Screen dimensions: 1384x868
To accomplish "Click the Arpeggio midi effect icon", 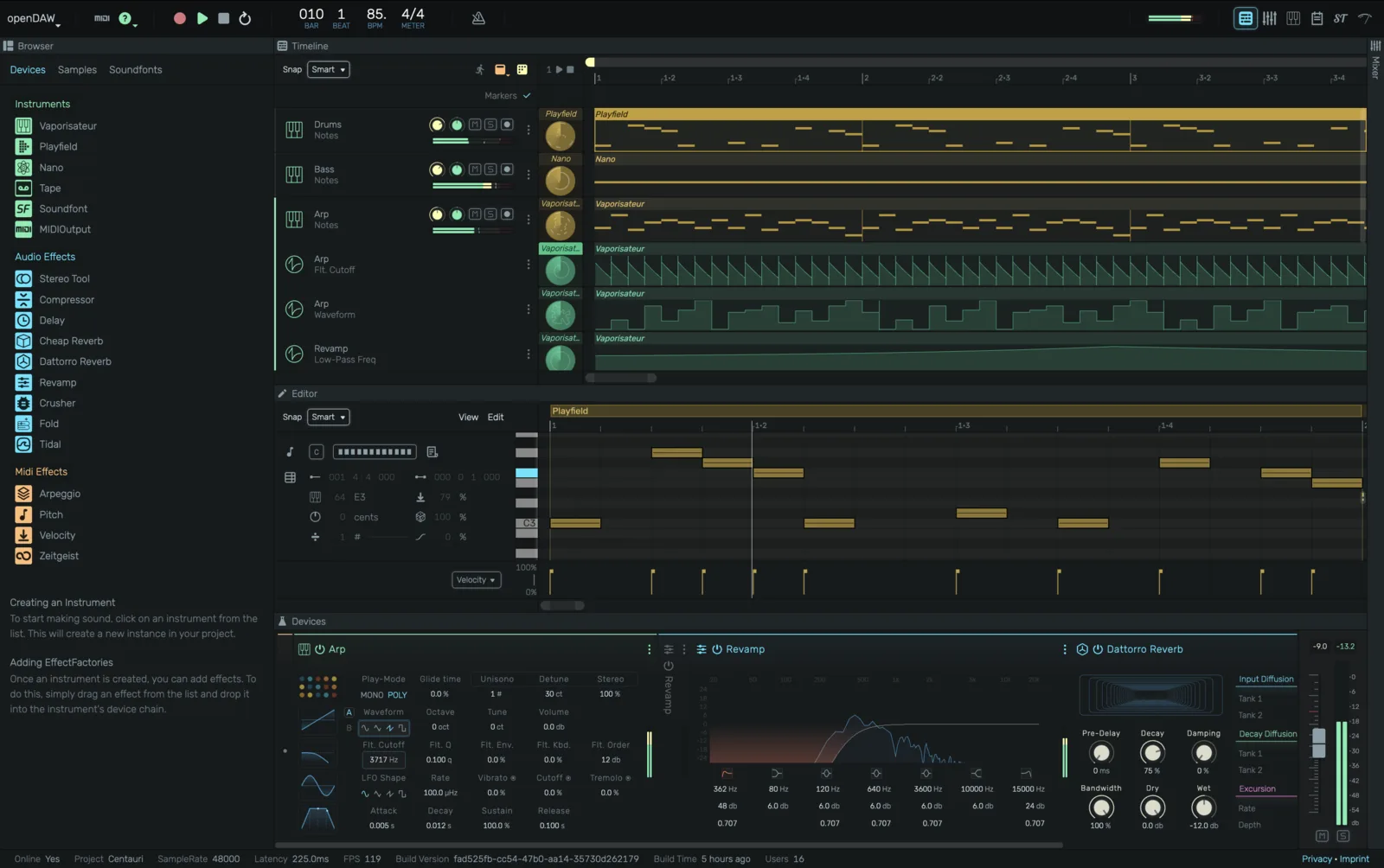I will click(x=23, y=495).
